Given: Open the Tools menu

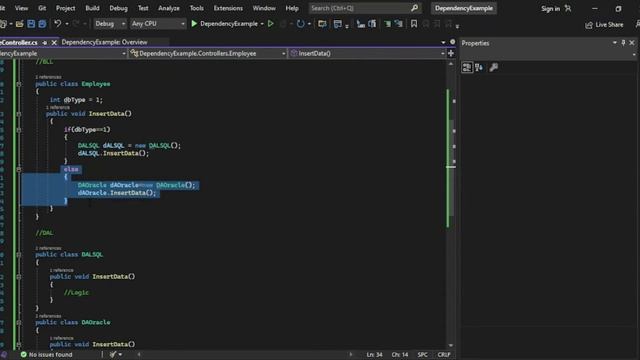Looking at the screenshot, I should [x=196, y=8].
